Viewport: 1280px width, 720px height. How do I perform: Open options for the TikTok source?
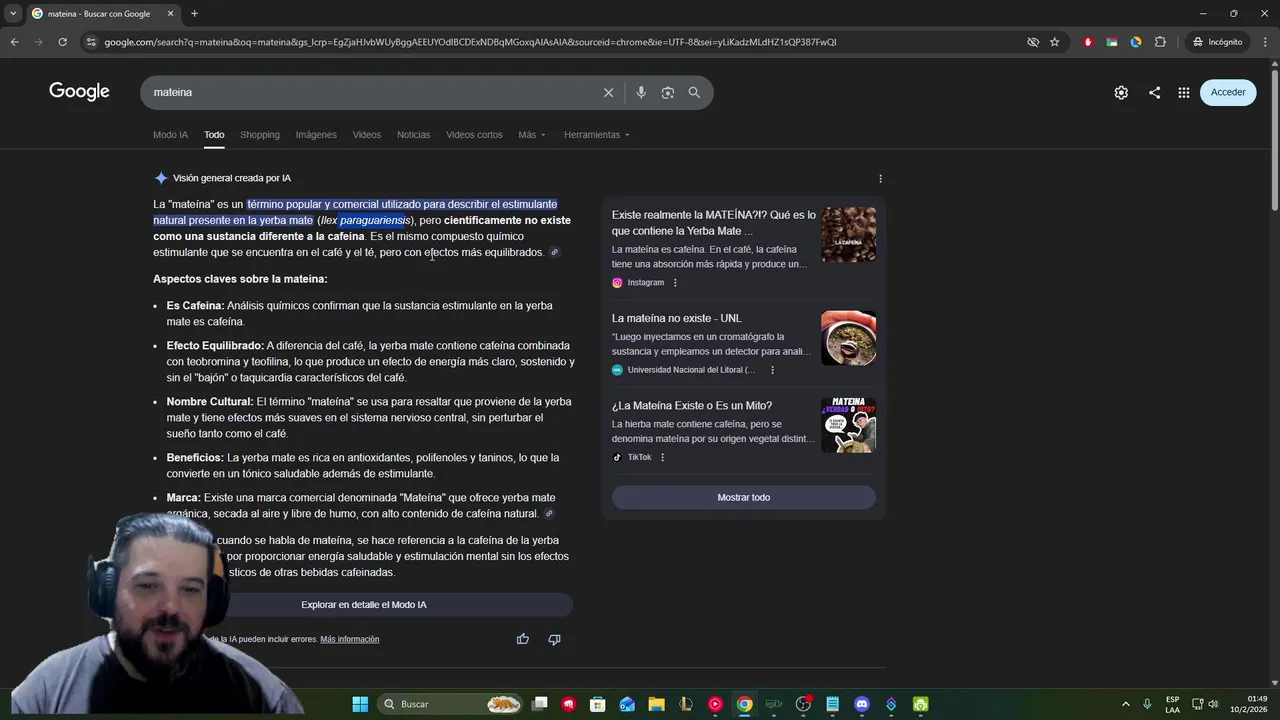click(662, 457)
